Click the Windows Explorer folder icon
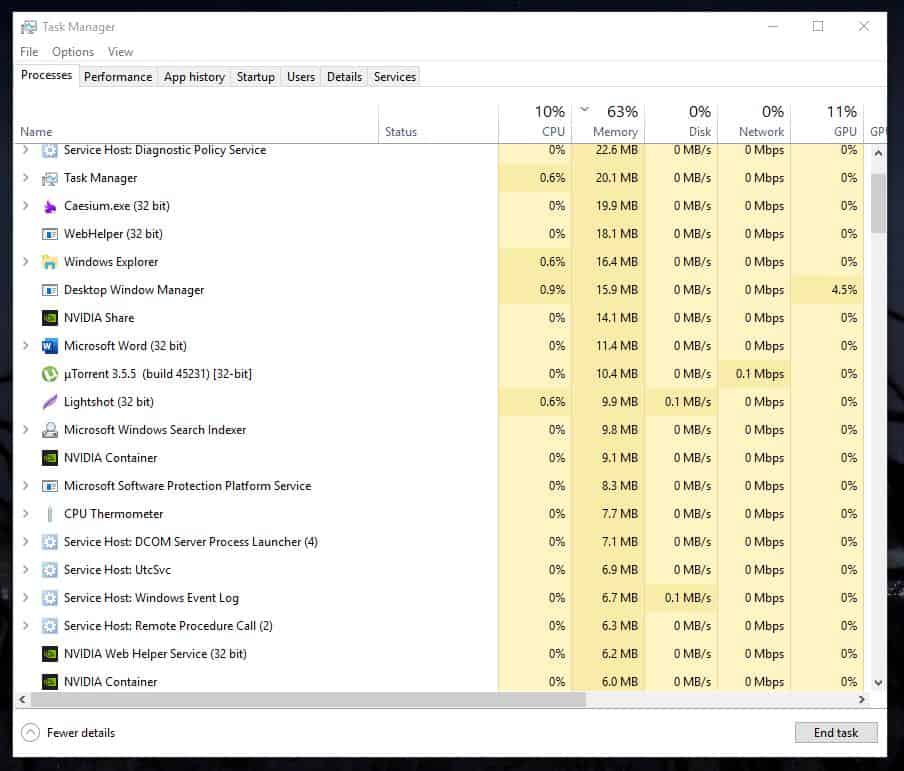Screen dimensions: 904x771 50,262
